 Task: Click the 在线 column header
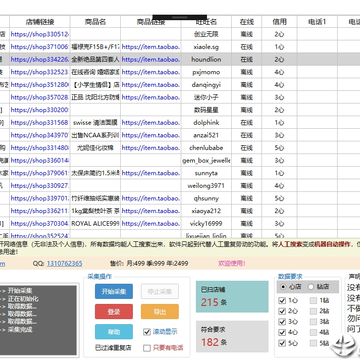(247, 22)
